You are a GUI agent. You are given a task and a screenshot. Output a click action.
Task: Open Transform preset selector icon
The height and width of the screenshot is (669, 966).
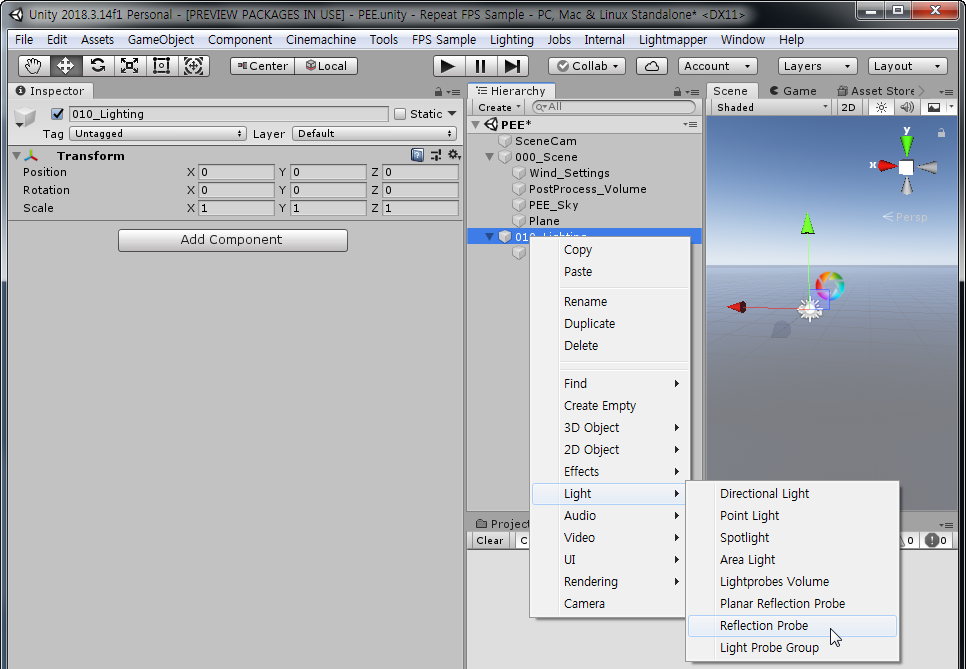tap(436, 155)
